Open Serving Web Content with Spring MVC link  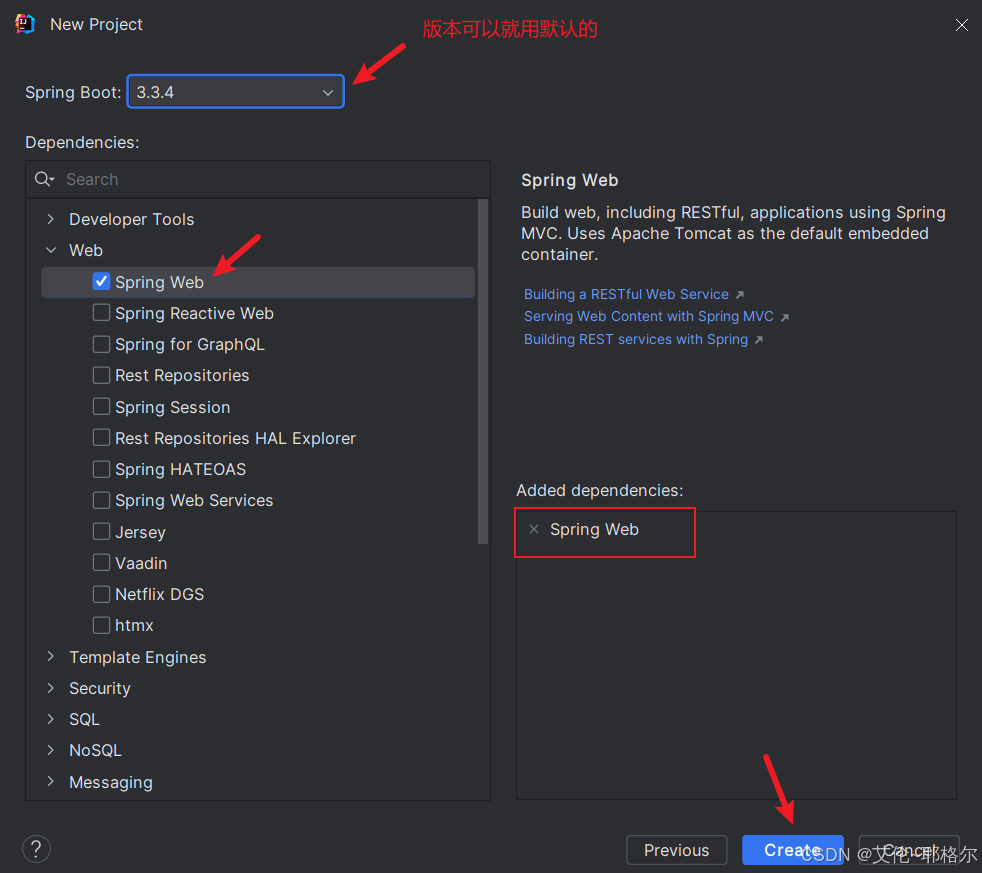(x=648, y=317)
